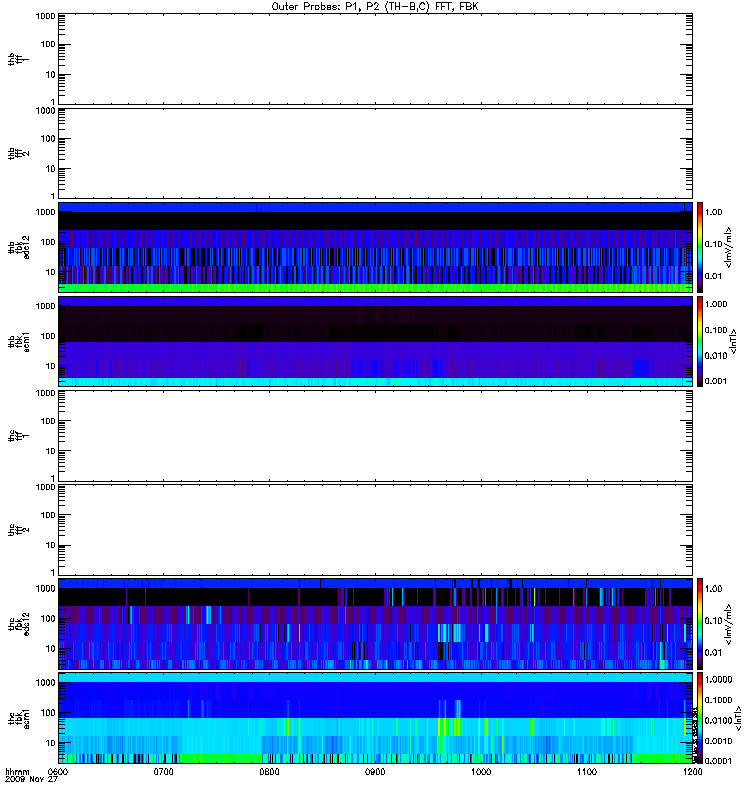Click '0.01' on the thb edc12 color scale
Viewport: 750px width, 800px height.
click(x=713, y=276)
